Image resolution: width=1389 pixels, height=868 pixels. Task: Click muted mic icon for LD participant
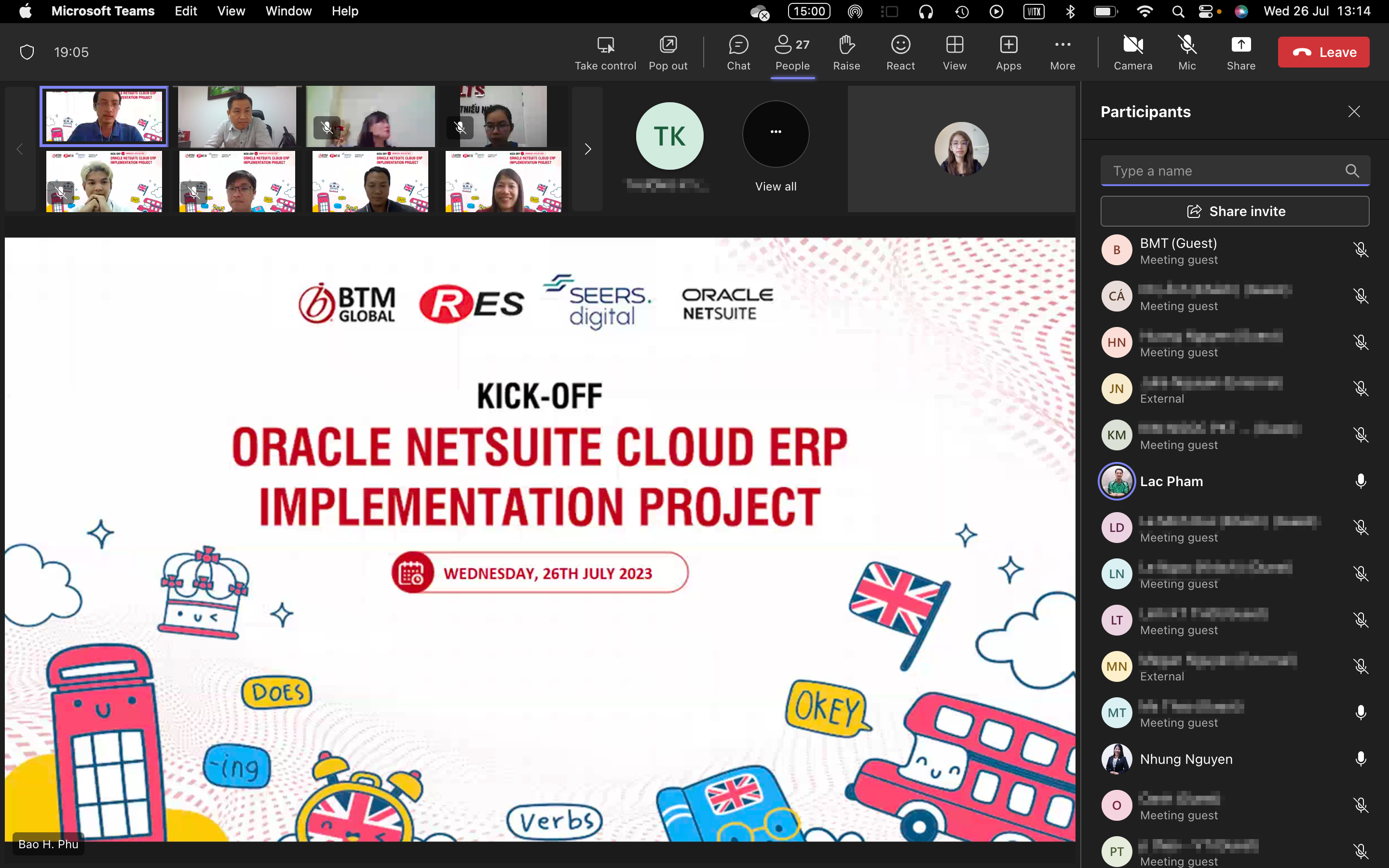pyautogui.click(x=1360, y=528)
